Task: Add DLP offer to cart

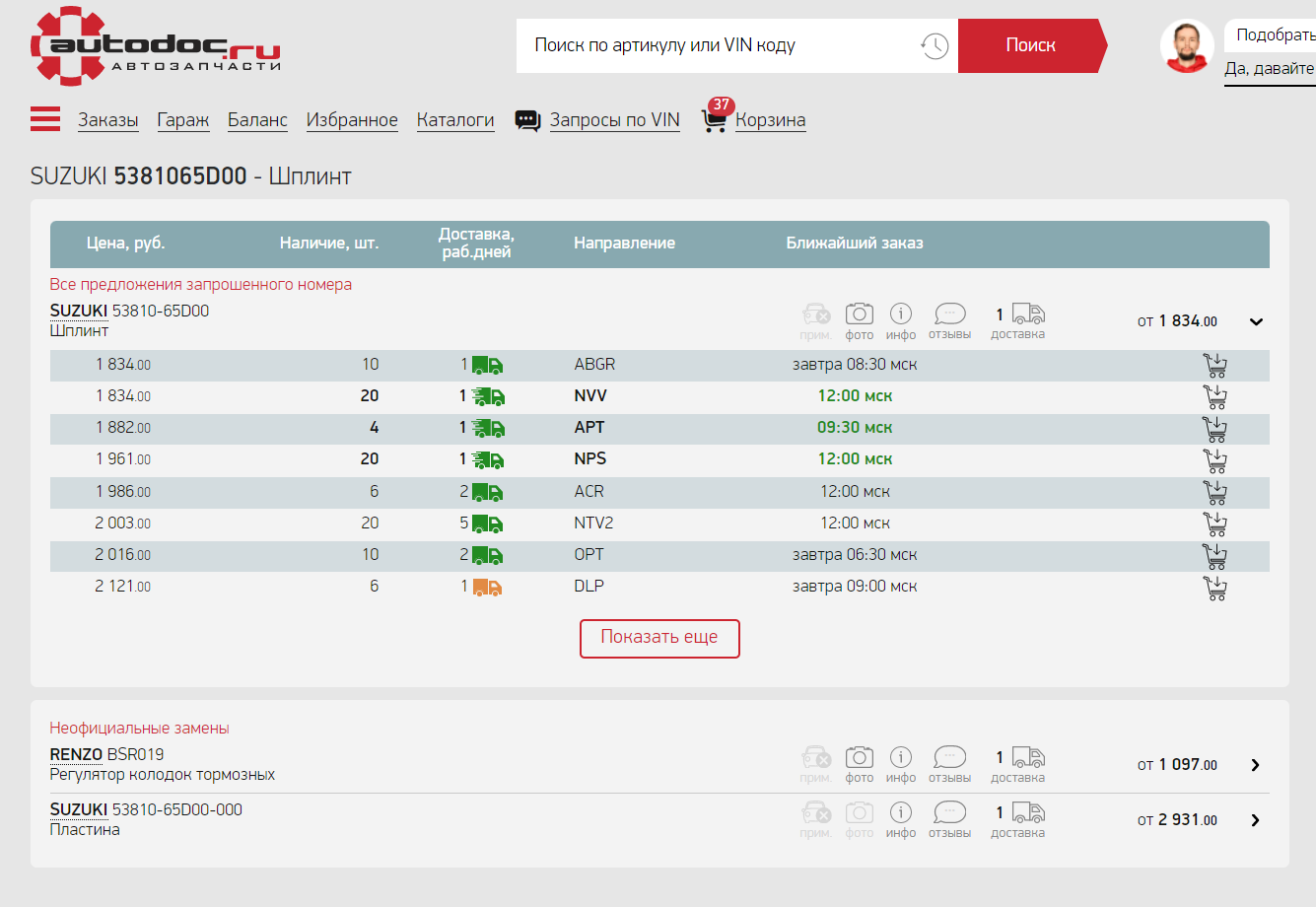Action: coord(1215,588)
